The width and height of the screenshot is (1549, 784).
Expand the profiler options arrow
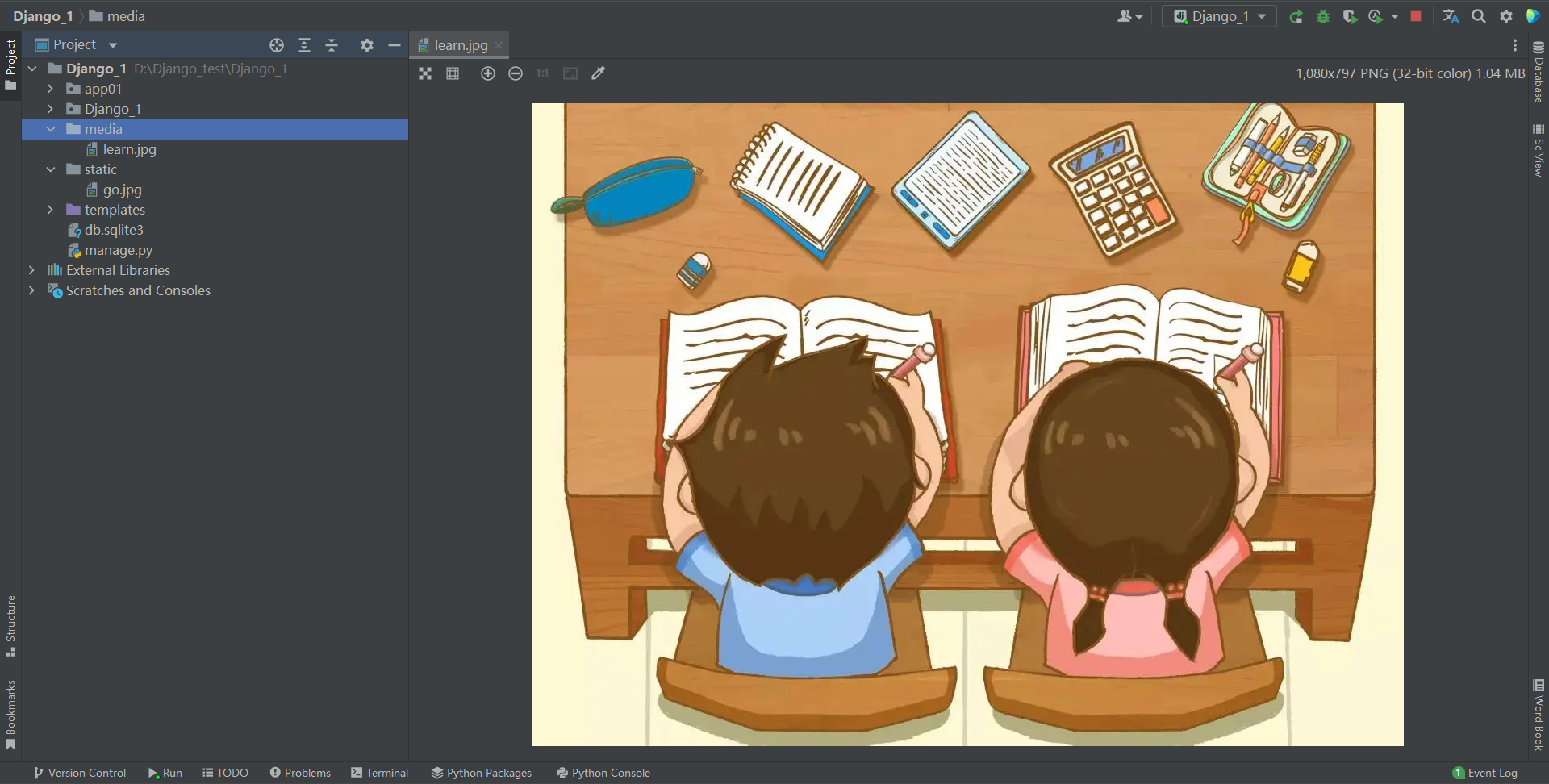click(x=1395, y=16)
